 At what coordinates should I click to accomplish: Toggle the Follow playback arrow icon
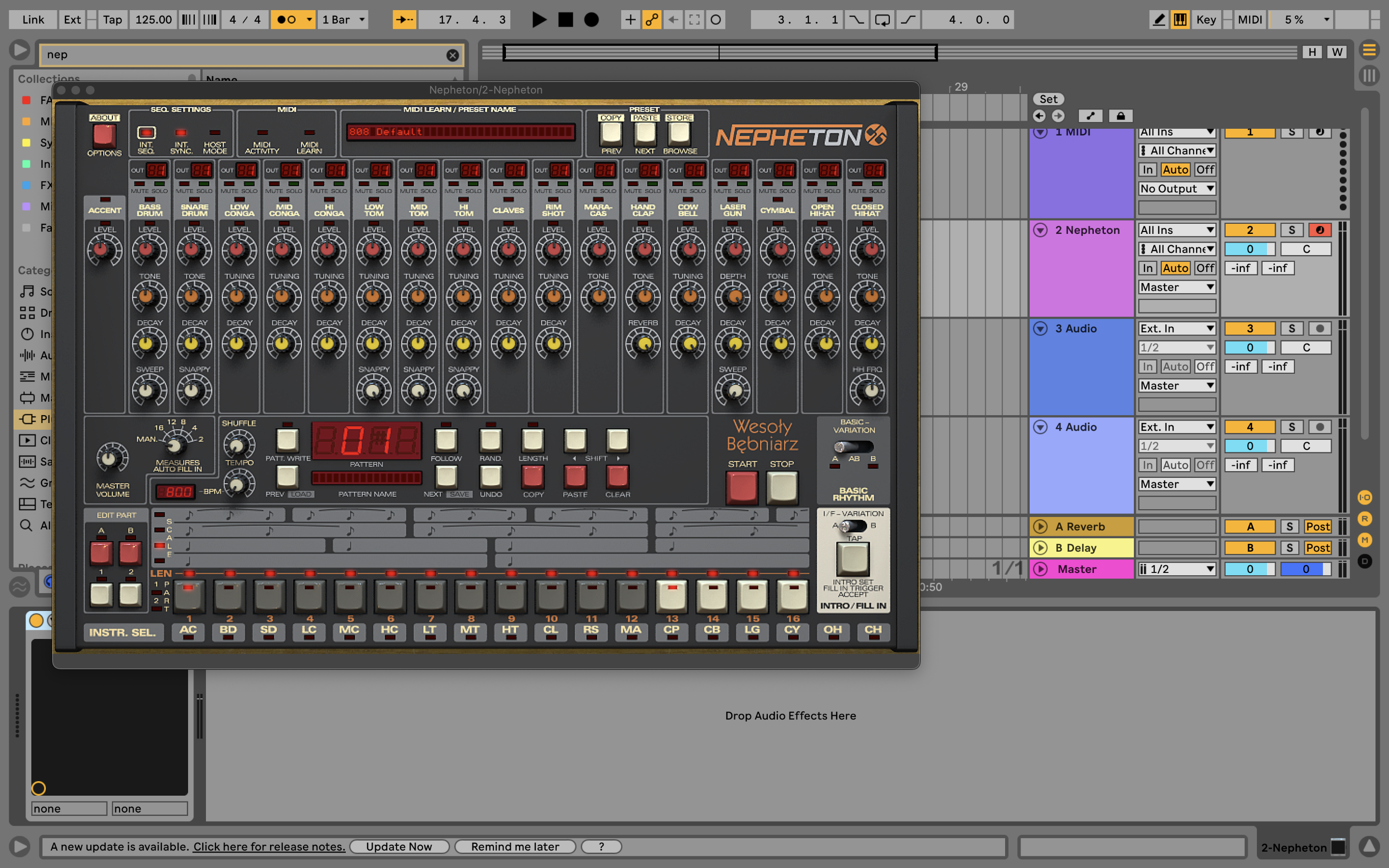[x=405, y=19]
